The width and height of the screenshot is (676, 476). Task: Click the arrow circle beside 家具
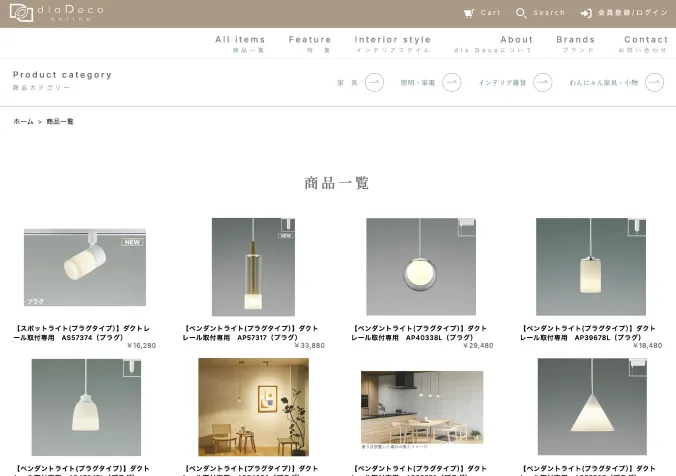point(374,83)
